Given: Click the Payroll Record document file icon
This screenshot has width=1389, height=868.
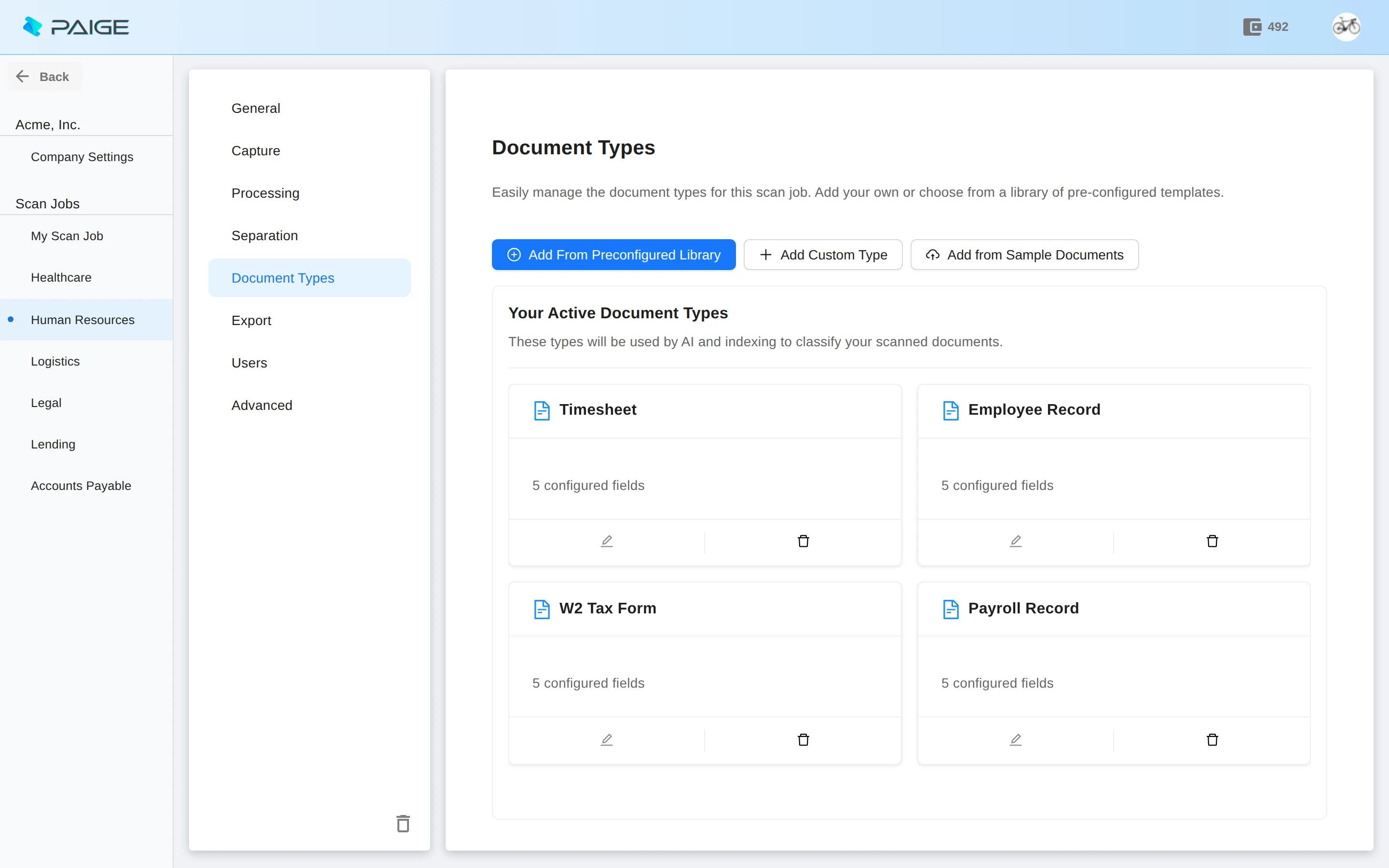Looking at the screenshot, I should click(x=951, y=609).
